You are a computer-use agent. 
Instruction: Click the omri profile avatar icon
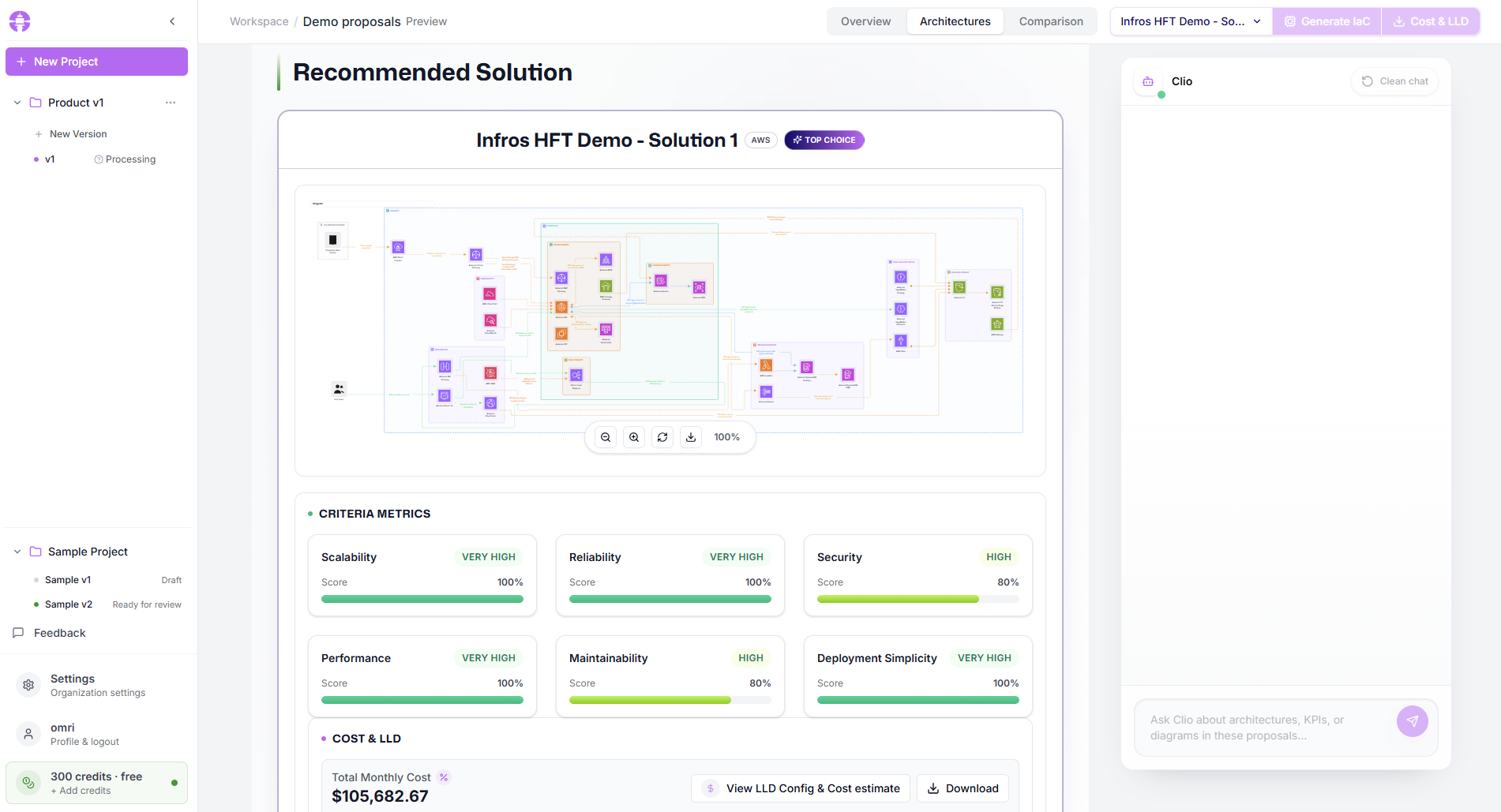point(28,734)
